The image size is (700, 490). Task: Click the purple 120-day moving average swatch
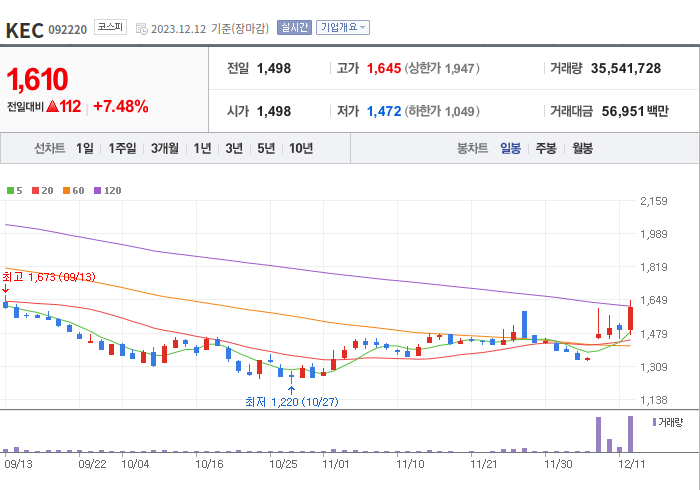point(97,191)
